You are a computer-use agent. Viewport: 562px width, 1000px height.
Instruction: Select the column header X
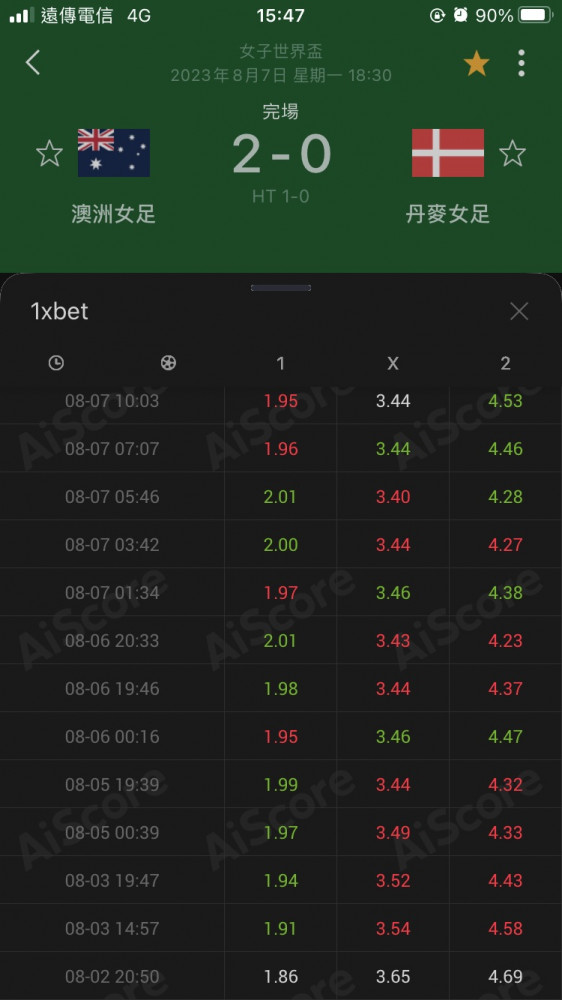coord(393,363)
